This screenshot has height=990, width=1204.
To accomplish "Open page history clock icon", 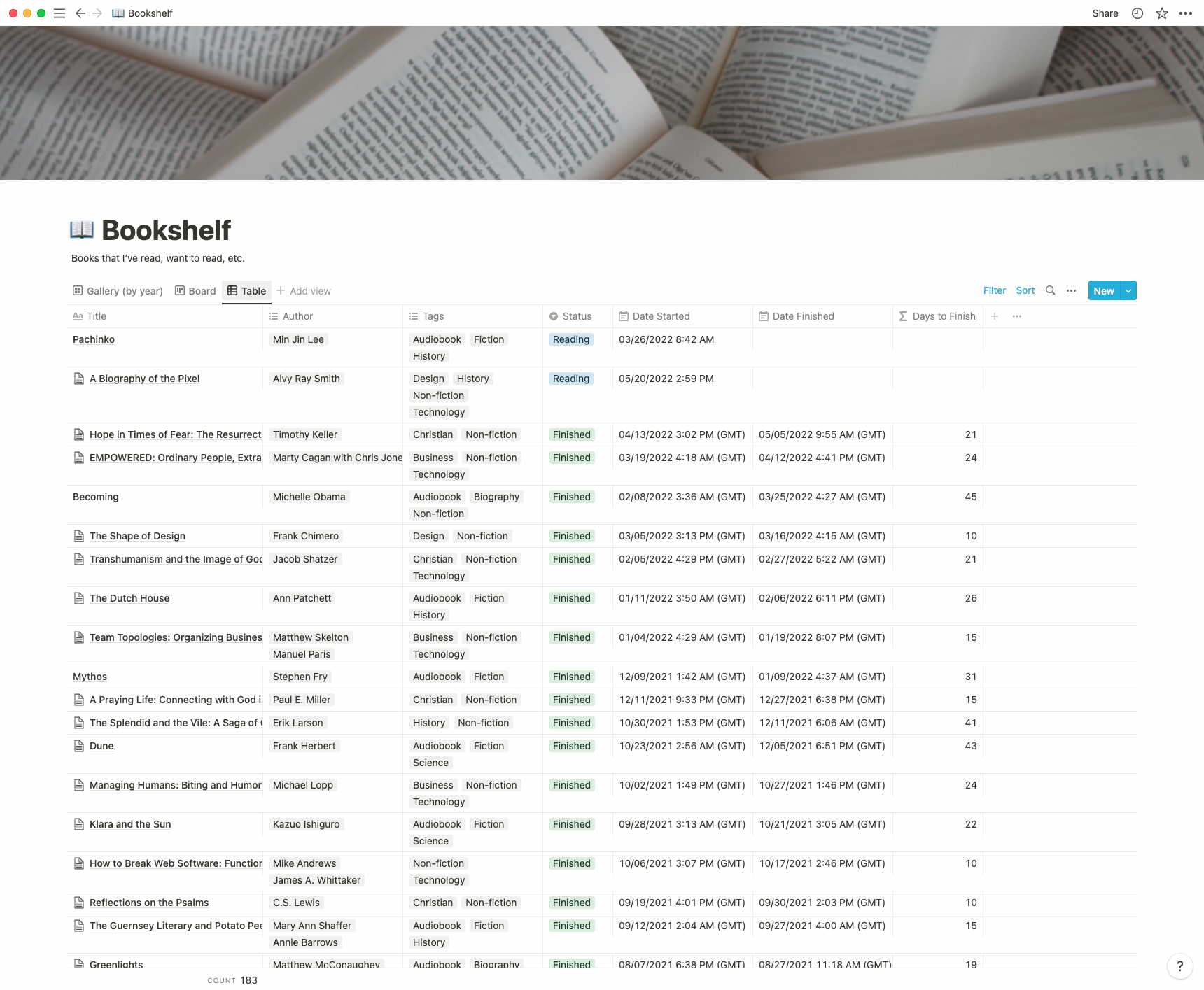I will tap(1137, 13).
